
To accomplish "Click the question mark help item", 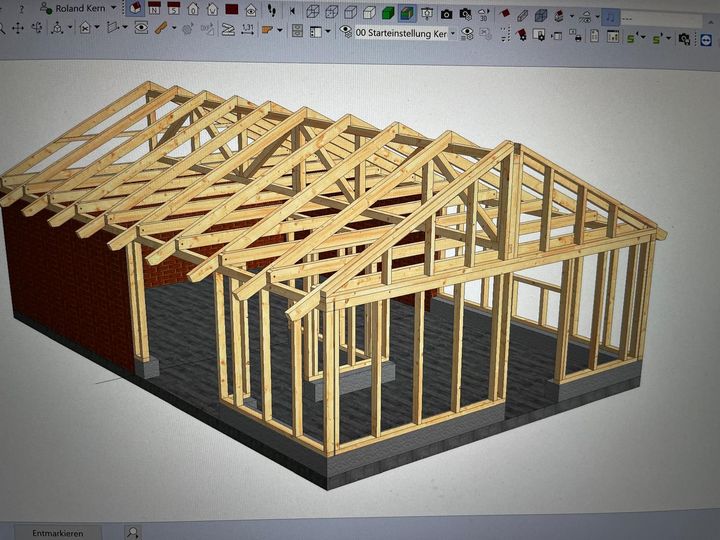I will 20,8.
